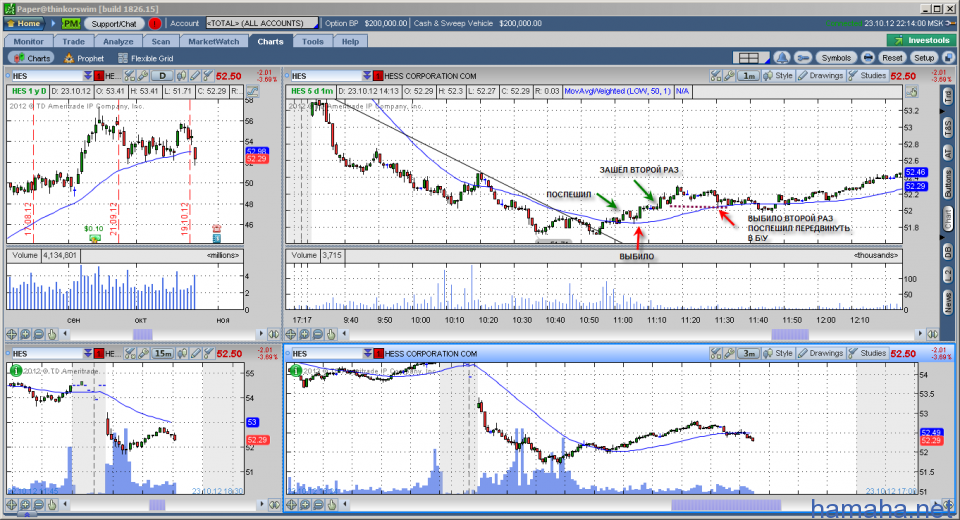
Task: Open Studies on the 1m chart
Action: click(867, 75)
